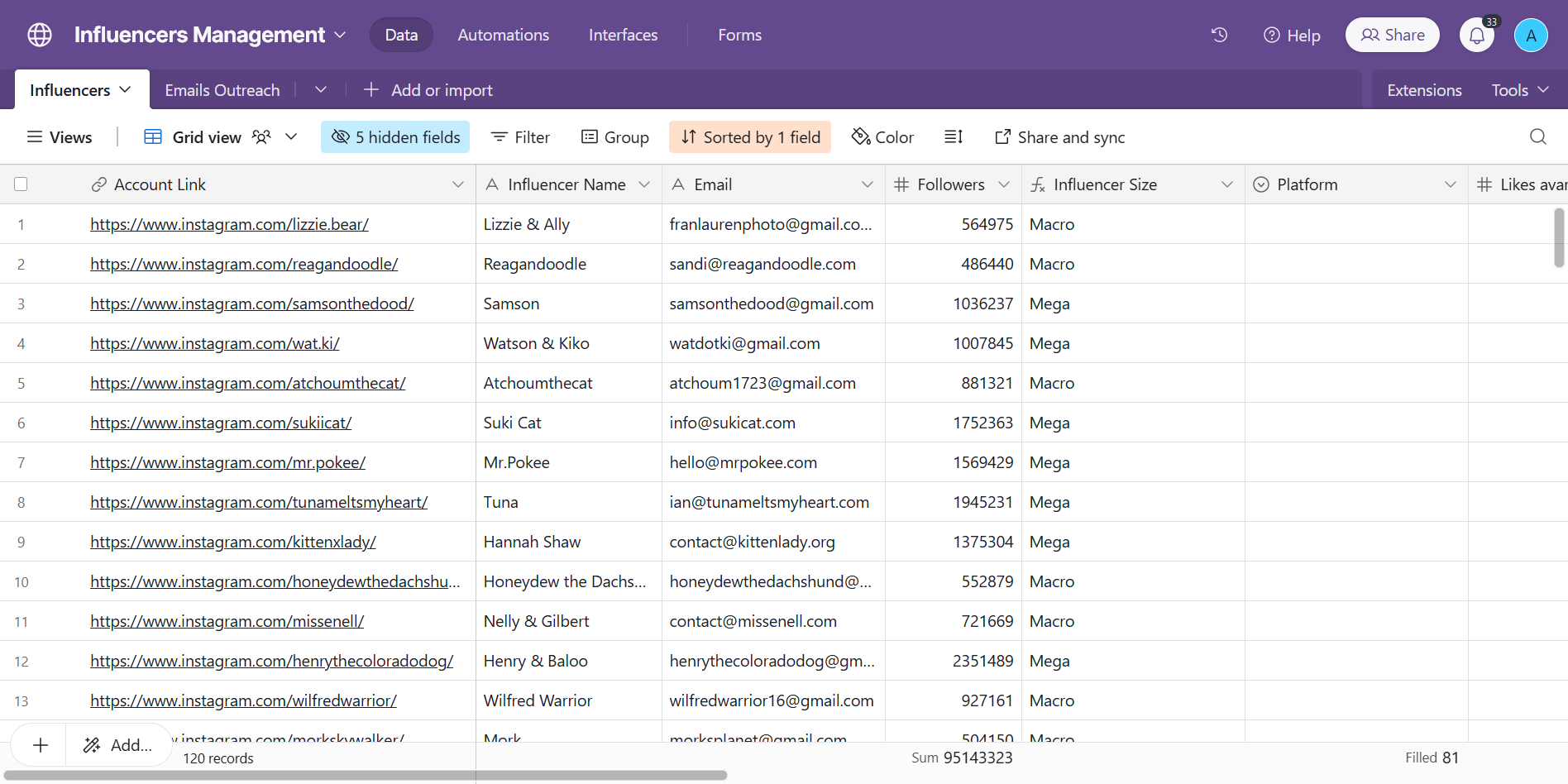1568x784 pixels.
Task: Open base history clock icon
Action: click(1219, 35)
